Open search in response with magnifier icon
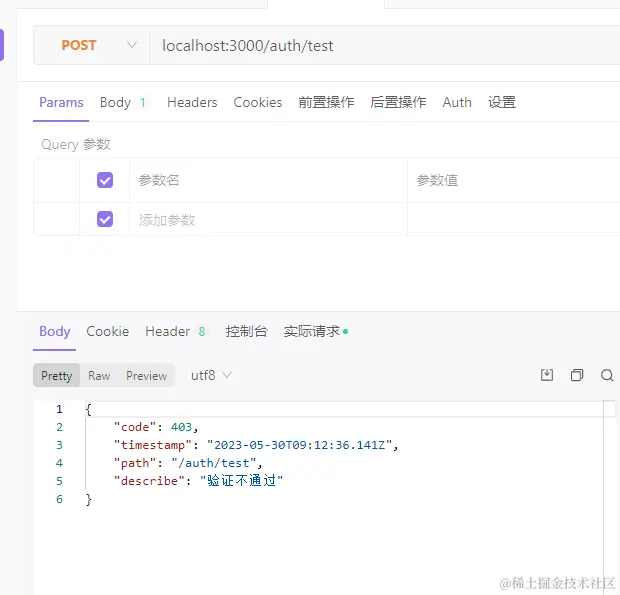This screenshot has width=620, height=595. [607, 375]
